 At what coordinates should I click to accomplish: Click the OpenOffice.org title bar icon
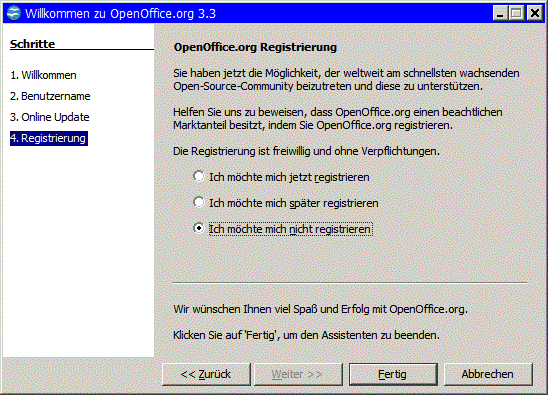pyautogui.click(x=14, y=13)
